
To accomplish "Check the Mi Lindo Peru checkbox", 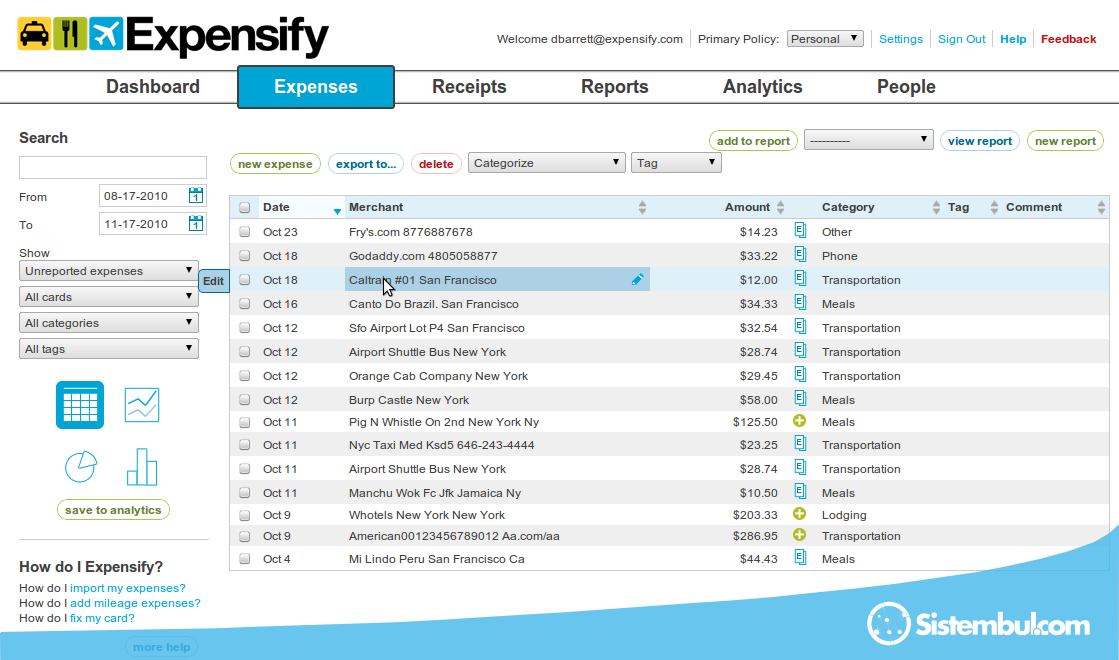I will [x=245, y=559].
